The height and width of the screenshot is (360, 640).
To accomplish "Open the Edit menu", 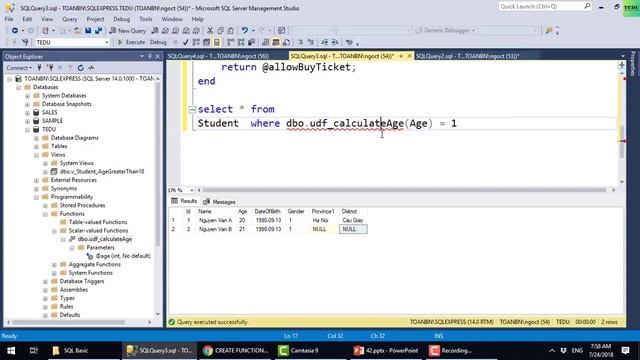I will point(27,19).
